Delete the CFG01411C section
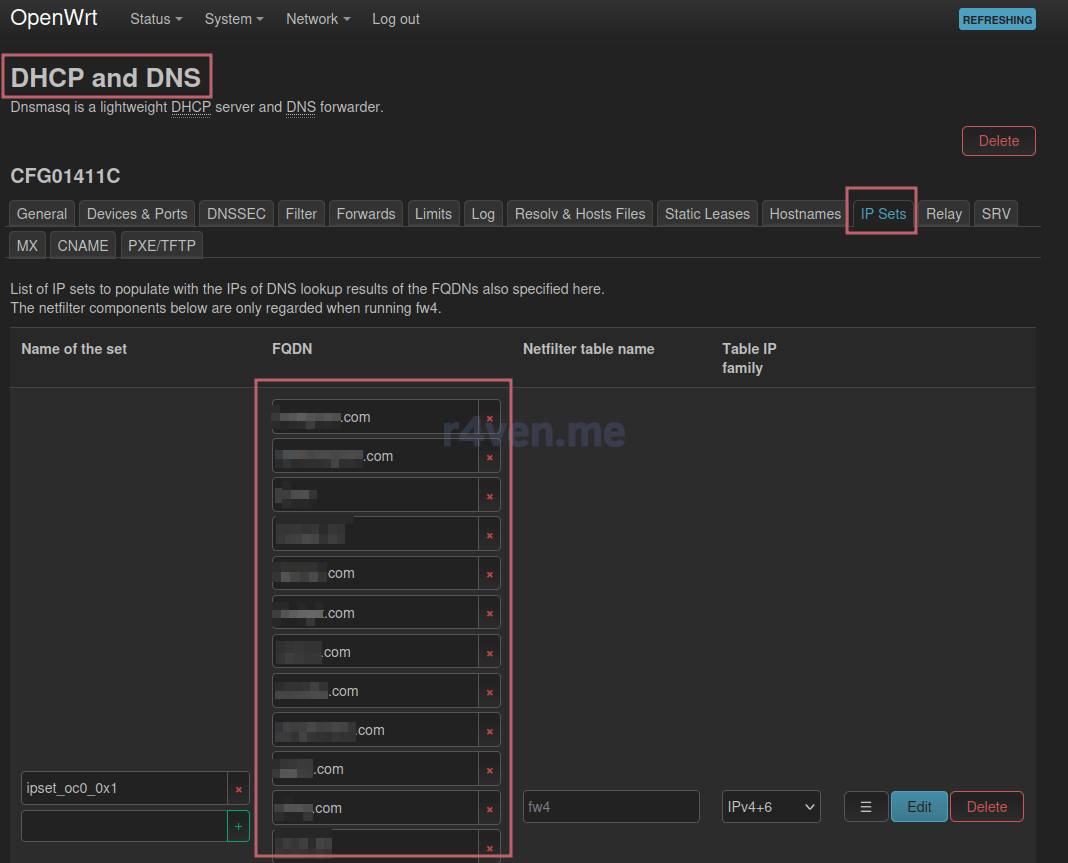Viewport: 1068px width, 863px height. point(998,141)
